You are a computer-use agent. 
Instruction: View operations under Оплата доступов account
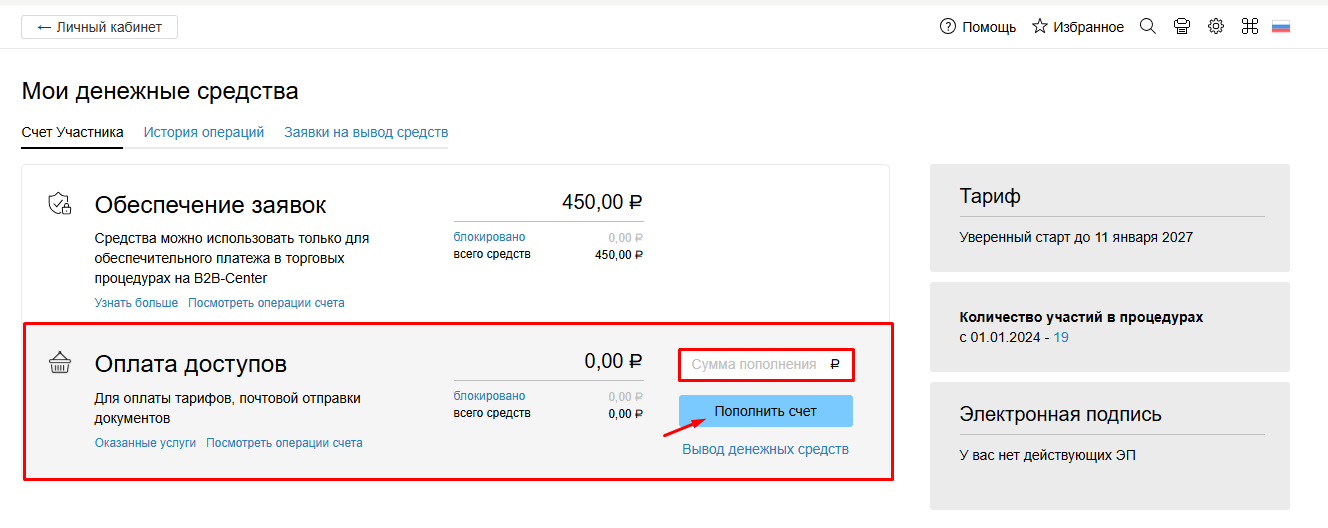click(284, 443)
